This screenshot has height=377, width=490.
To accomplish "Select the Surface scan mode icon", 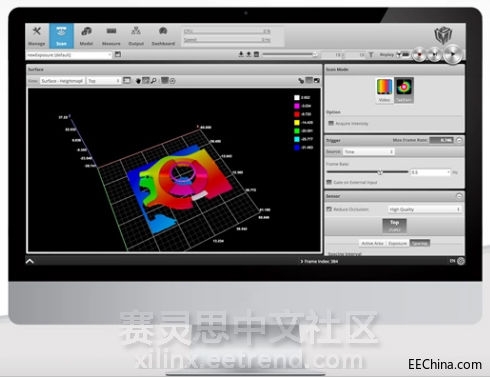I will 404,90.
